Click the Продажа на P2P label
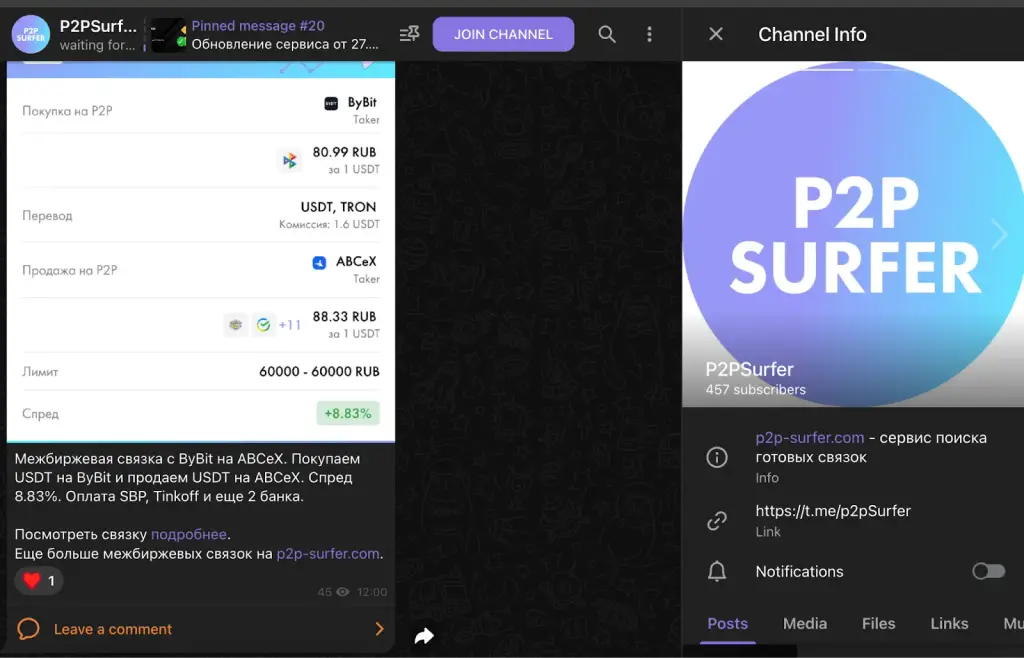 70,270
